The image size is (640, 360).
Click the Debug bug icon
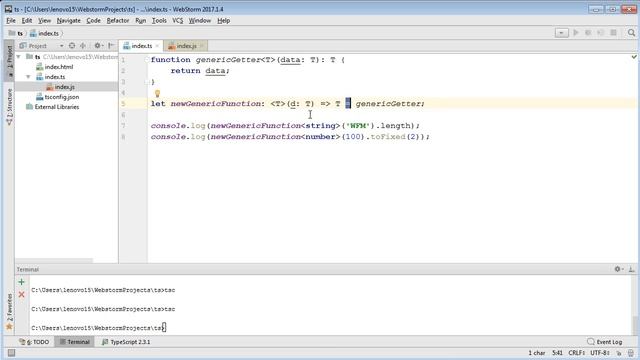[x=588, y=33]
